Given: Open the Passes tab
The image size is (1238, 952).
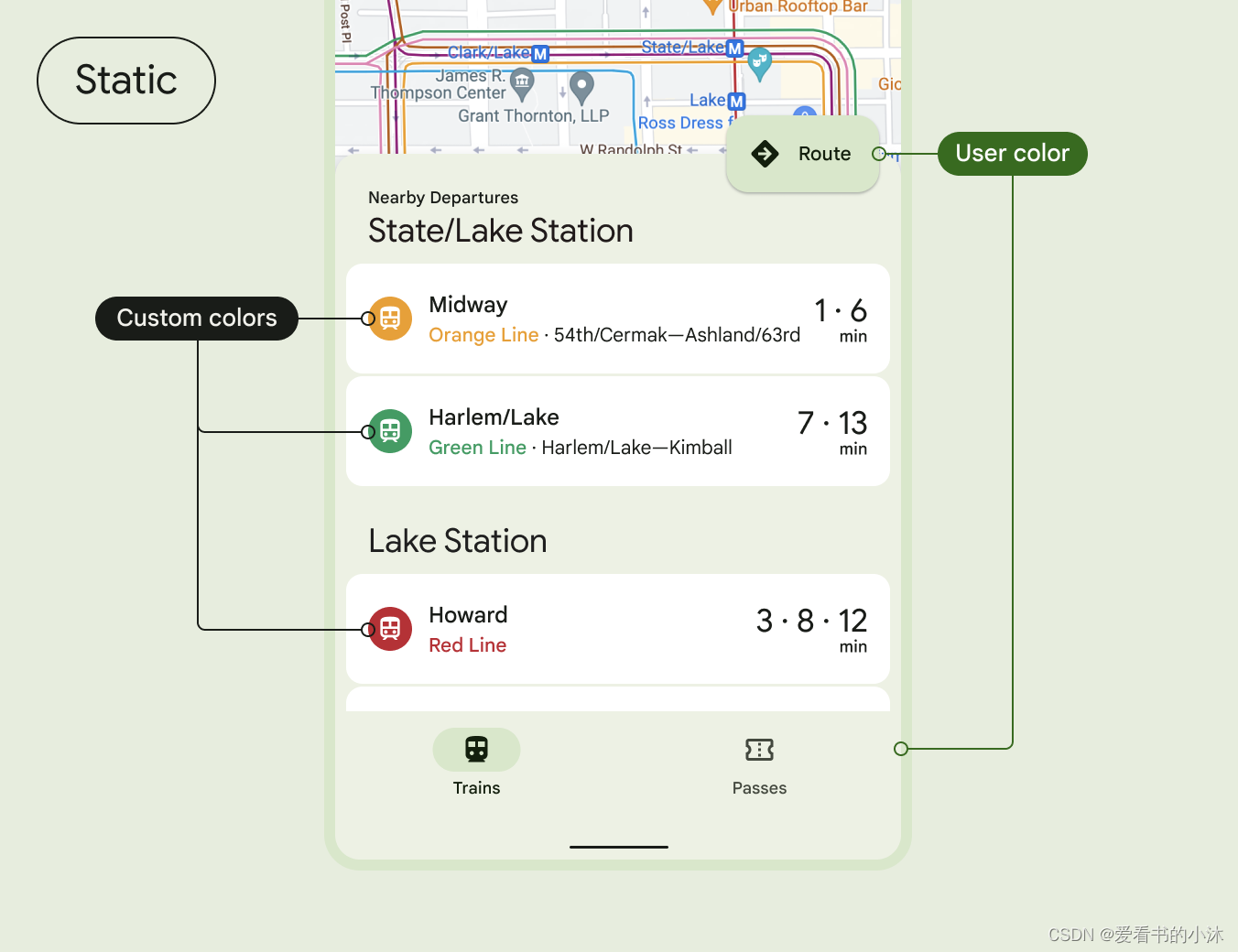Looking at the screenshot, I should (759, 763).
